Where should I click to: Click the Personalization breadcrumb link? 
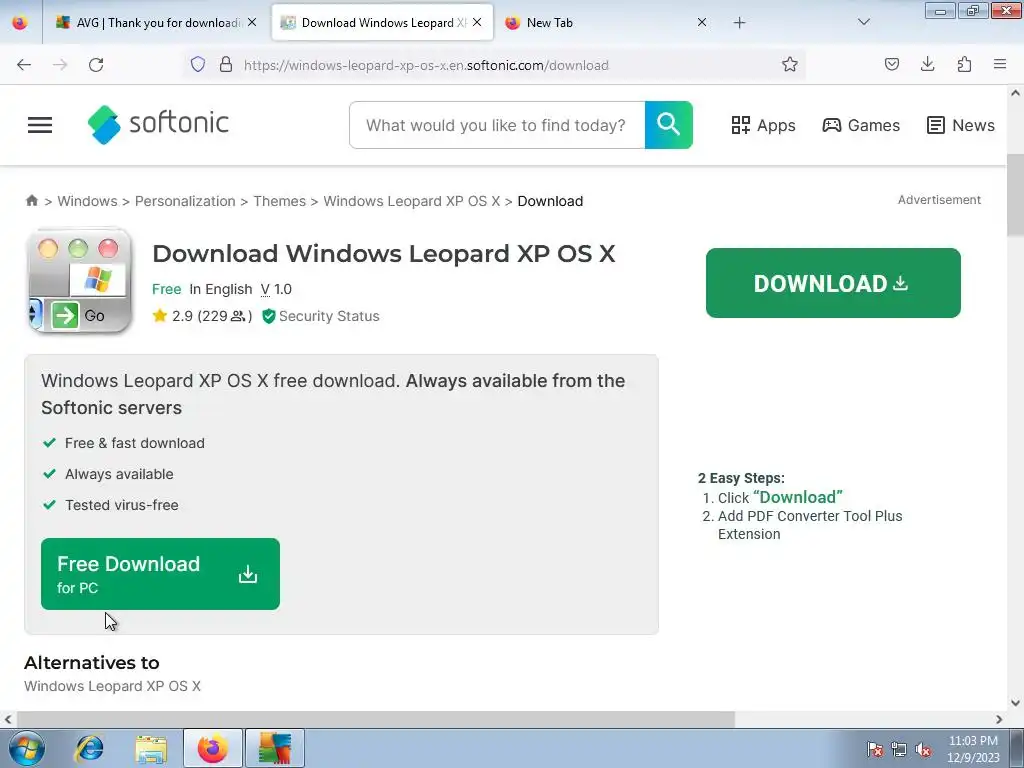(x=185, y=201)
